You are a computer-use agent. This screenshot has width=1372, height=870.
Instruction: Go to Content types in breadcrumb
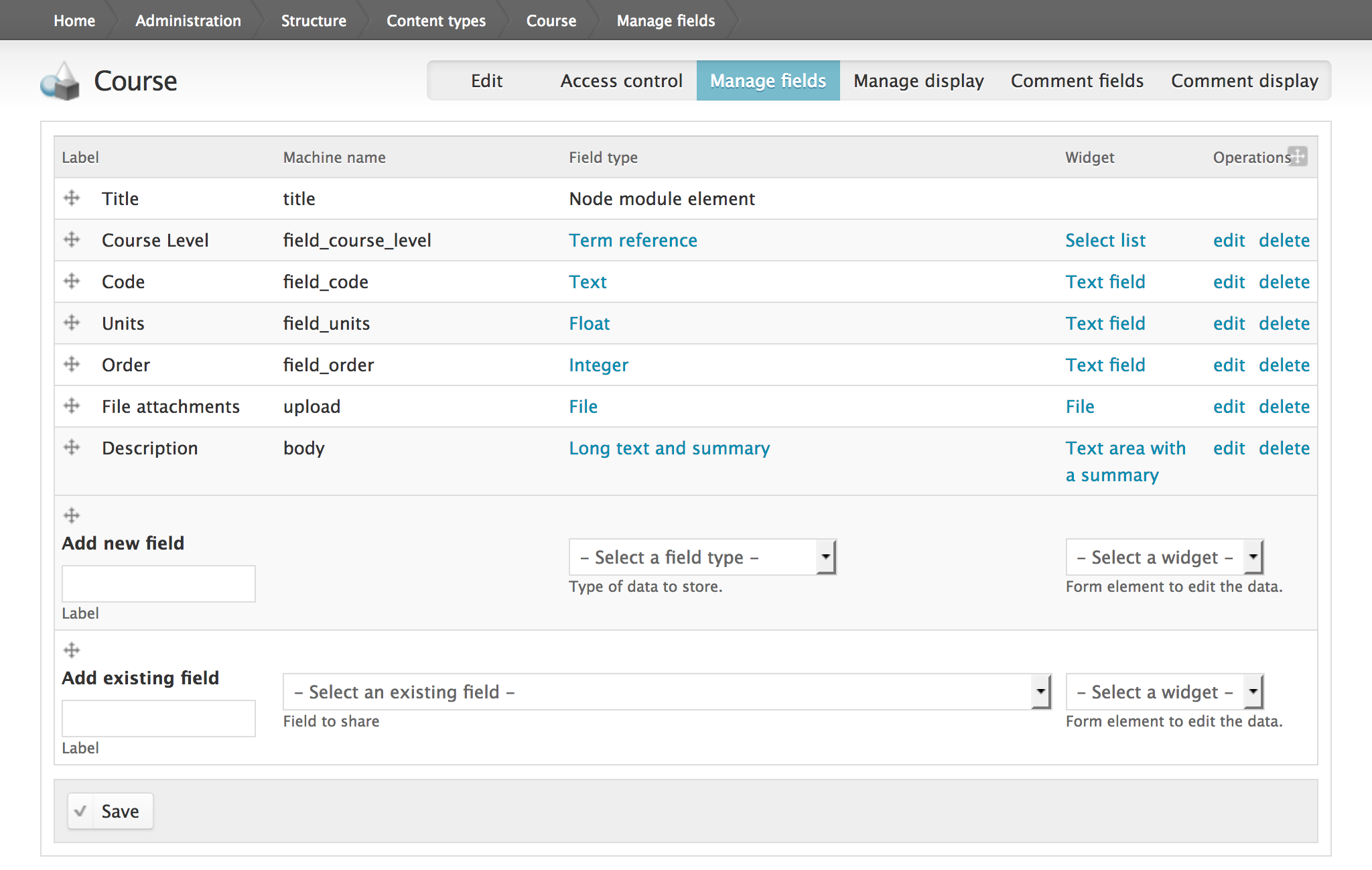coord(436,21)
